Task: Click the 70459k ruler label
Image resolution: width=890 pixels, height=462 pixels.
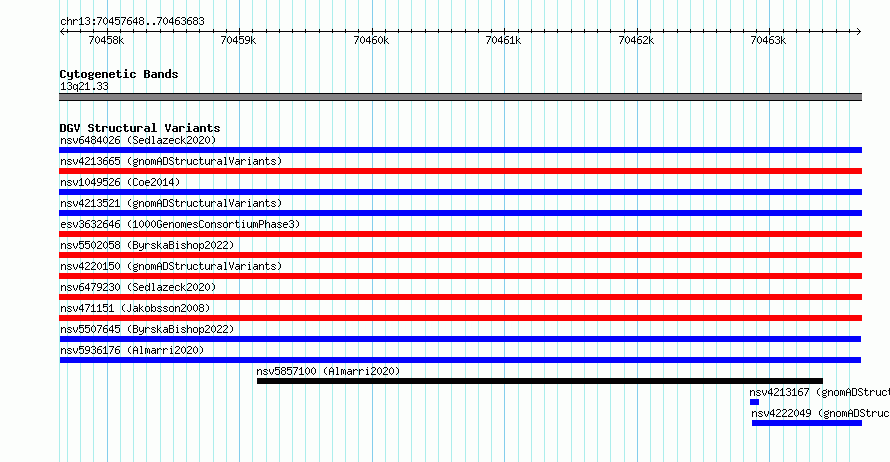Action: 238,40
